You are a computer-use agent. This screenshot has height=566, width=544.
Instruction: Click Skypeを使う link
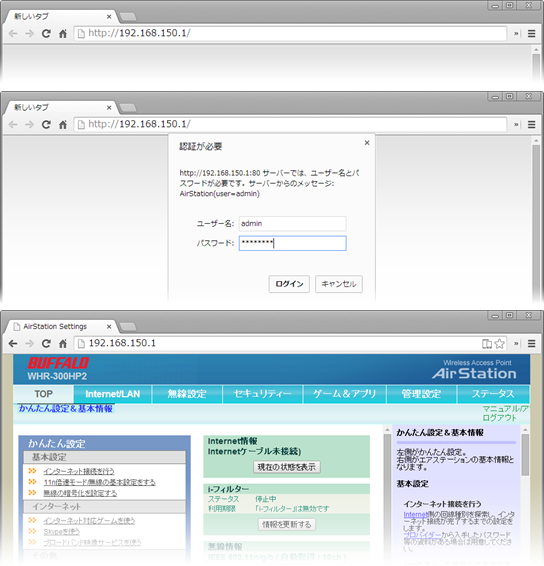pos(61,532)
